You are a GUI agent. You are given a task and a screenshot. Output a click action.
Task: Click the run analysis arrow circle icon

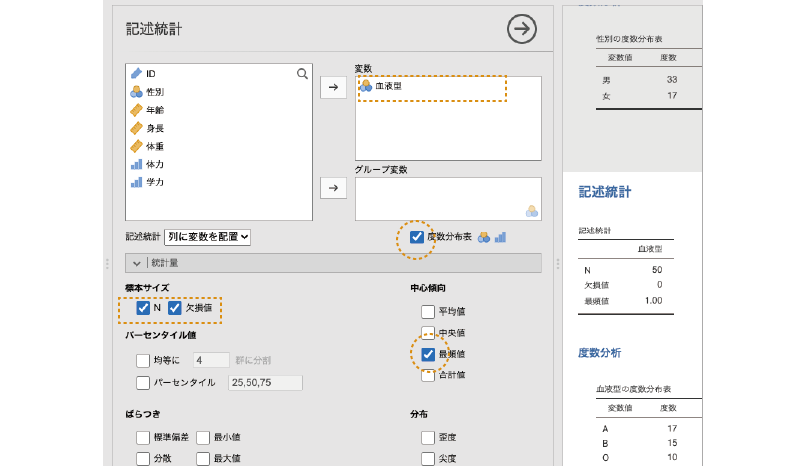(521, 30)
